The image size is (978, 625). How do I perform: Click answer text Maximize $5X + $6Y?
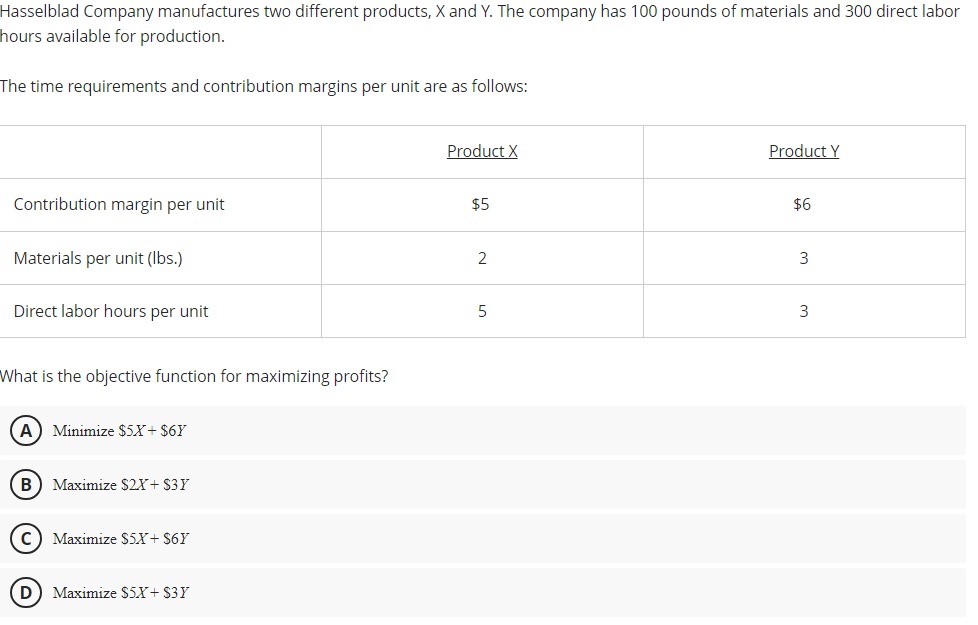[x=120, y=539]
